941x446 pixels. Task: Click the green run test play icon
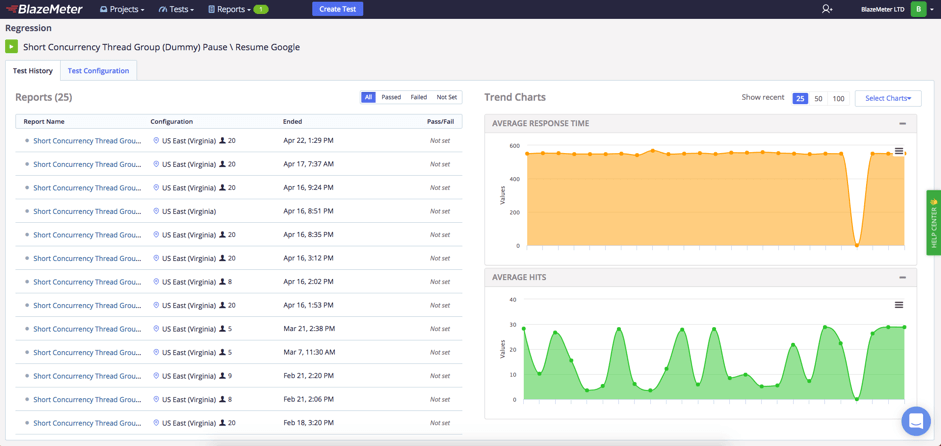[11, 46]
